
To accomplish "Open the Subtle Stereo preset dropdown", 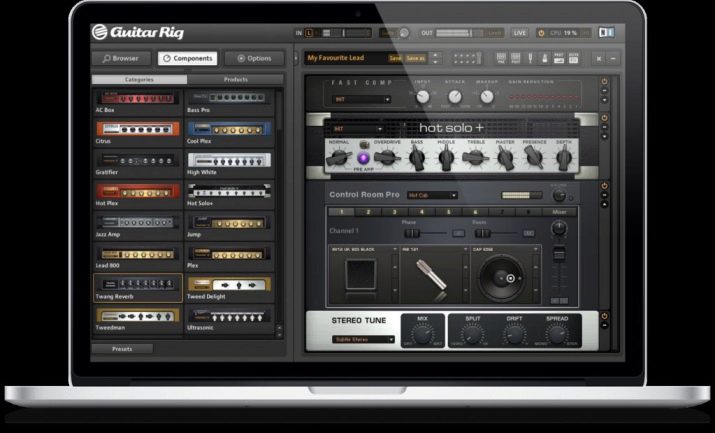I will point(363,340).
